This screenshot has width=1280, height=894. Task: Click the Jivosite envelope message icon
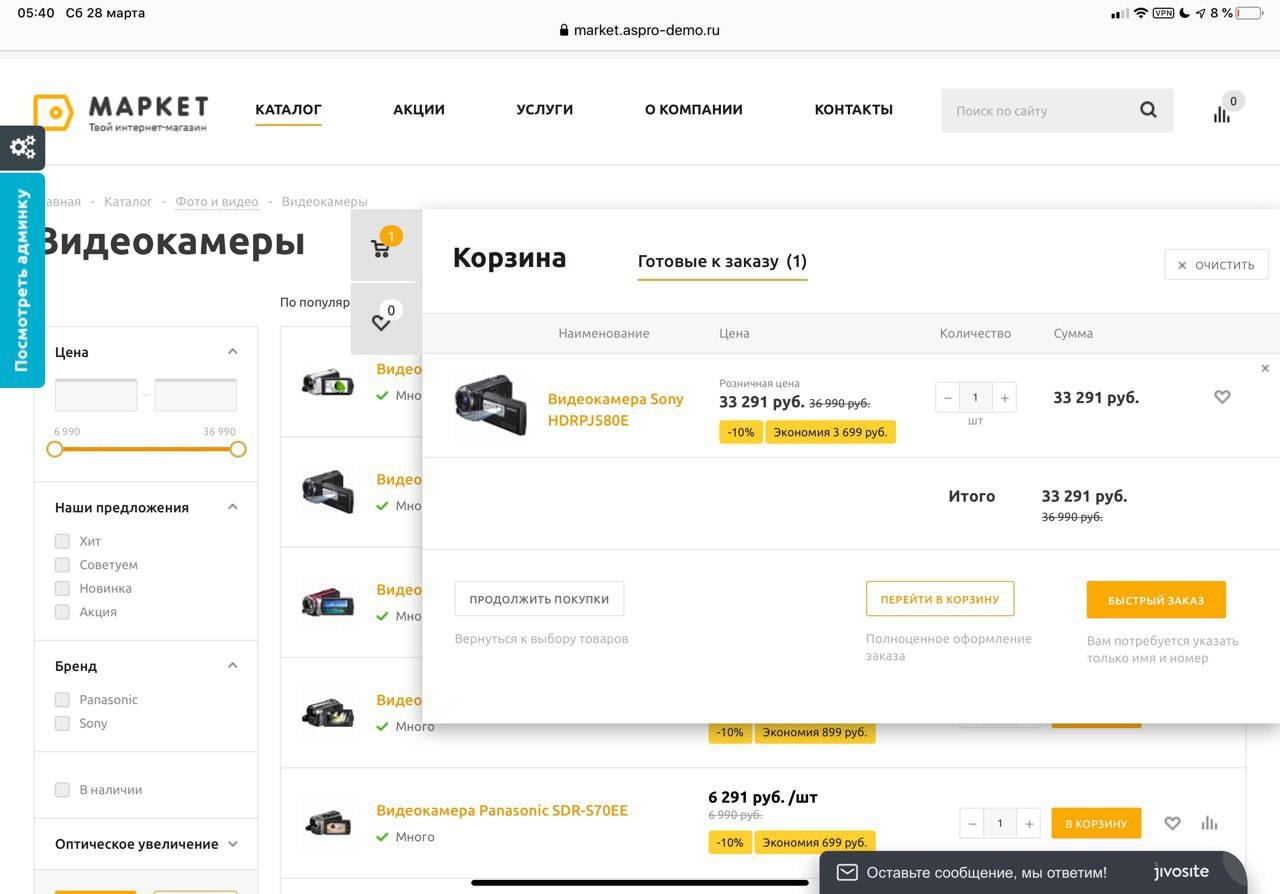click(847, 872)
